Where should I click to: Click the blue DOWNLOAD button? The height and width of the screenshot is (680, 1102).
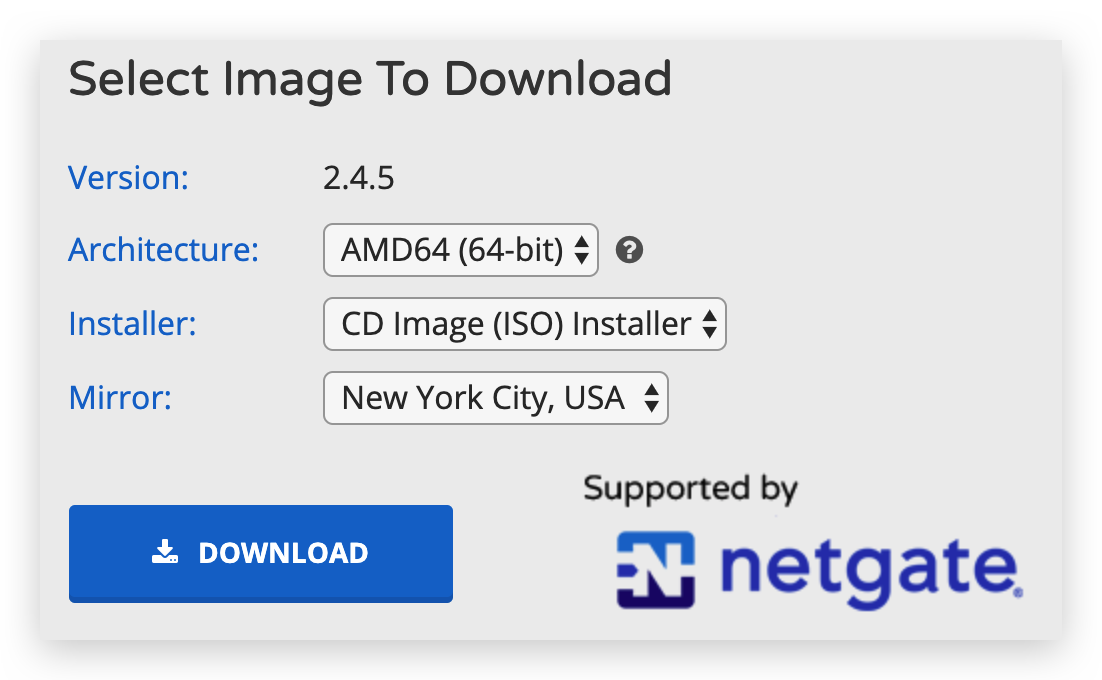point(261,554)
